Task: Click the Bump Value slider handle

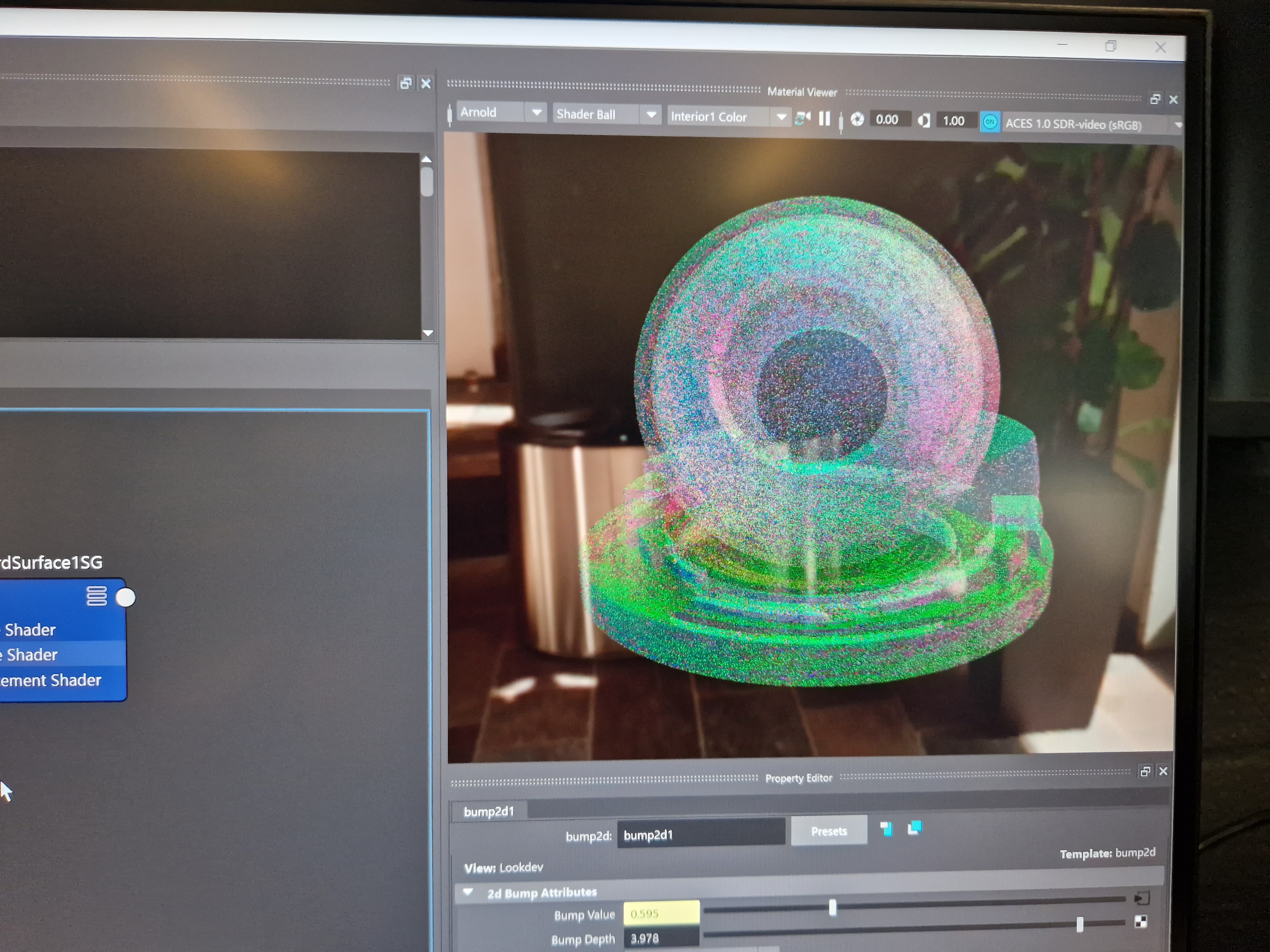Action: pos(832,907)
